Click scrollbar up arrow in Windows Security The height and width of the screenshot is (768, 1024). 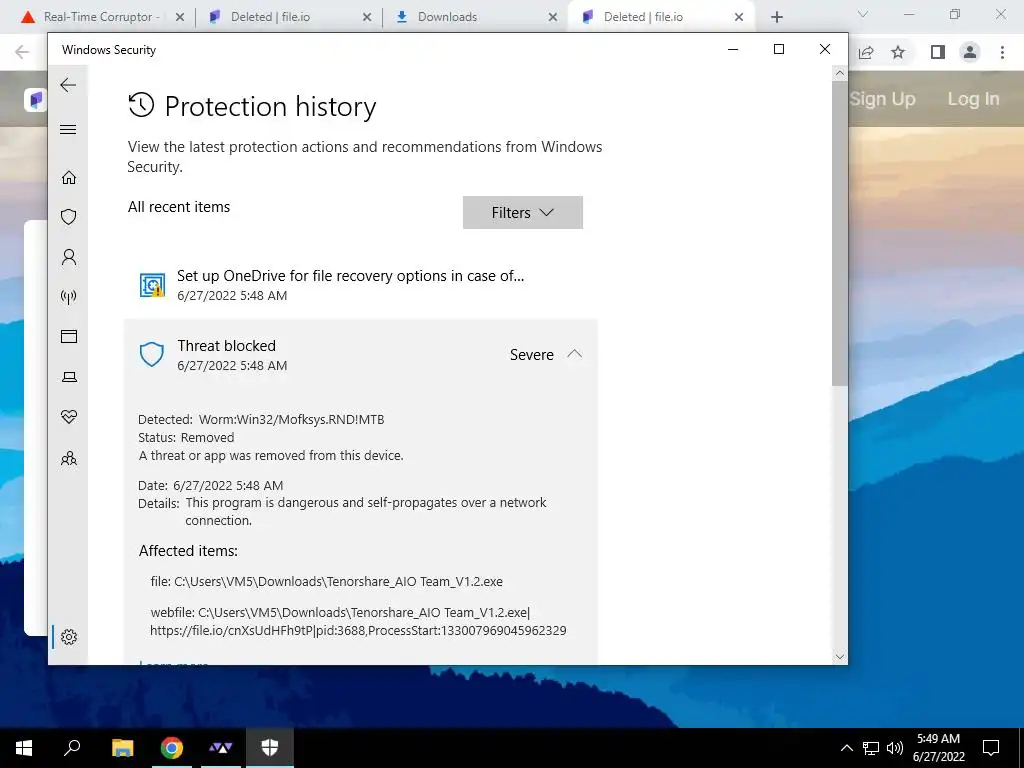pos(840,73)
